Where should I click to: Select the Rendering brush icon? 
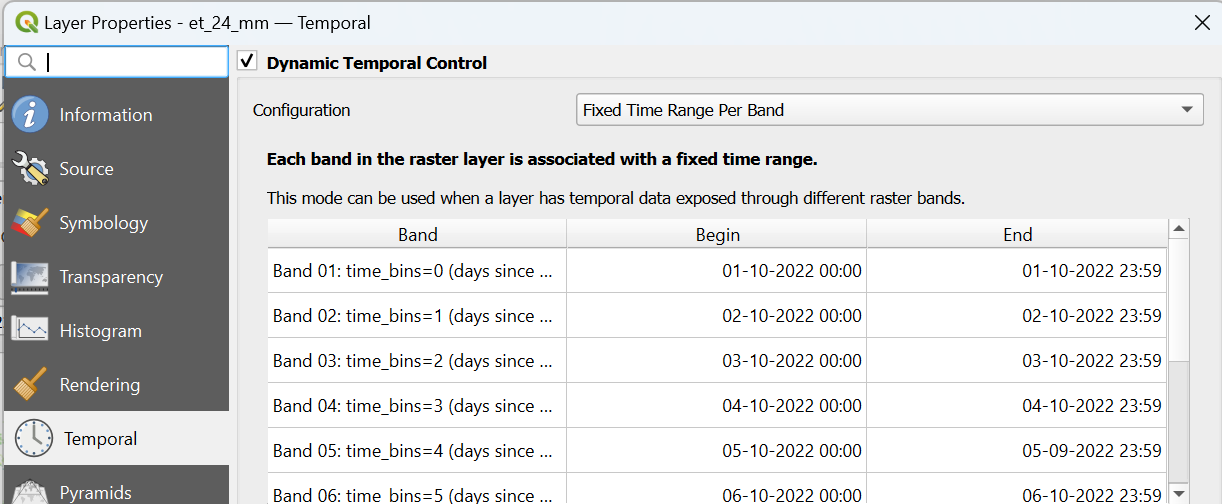30,385
